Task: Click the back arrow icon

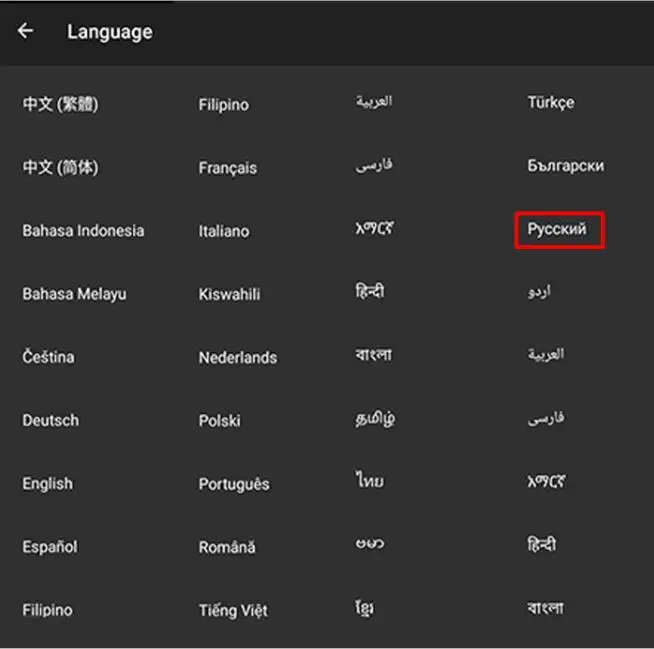Action: tap(25, 31)
